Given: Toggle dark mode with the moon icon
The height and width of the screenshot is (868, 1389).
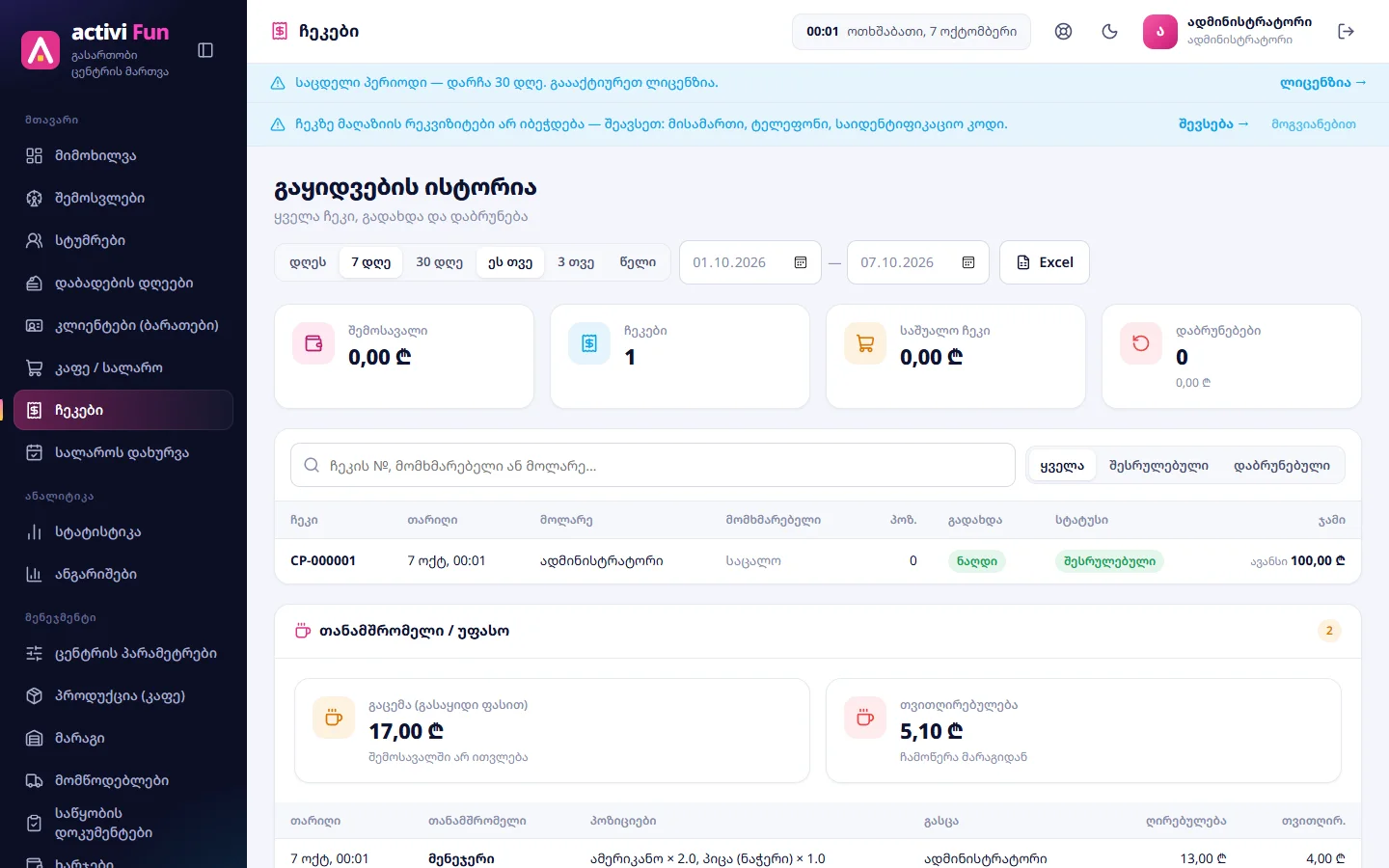Looking at the screenshot, I should pos(1109,31).
